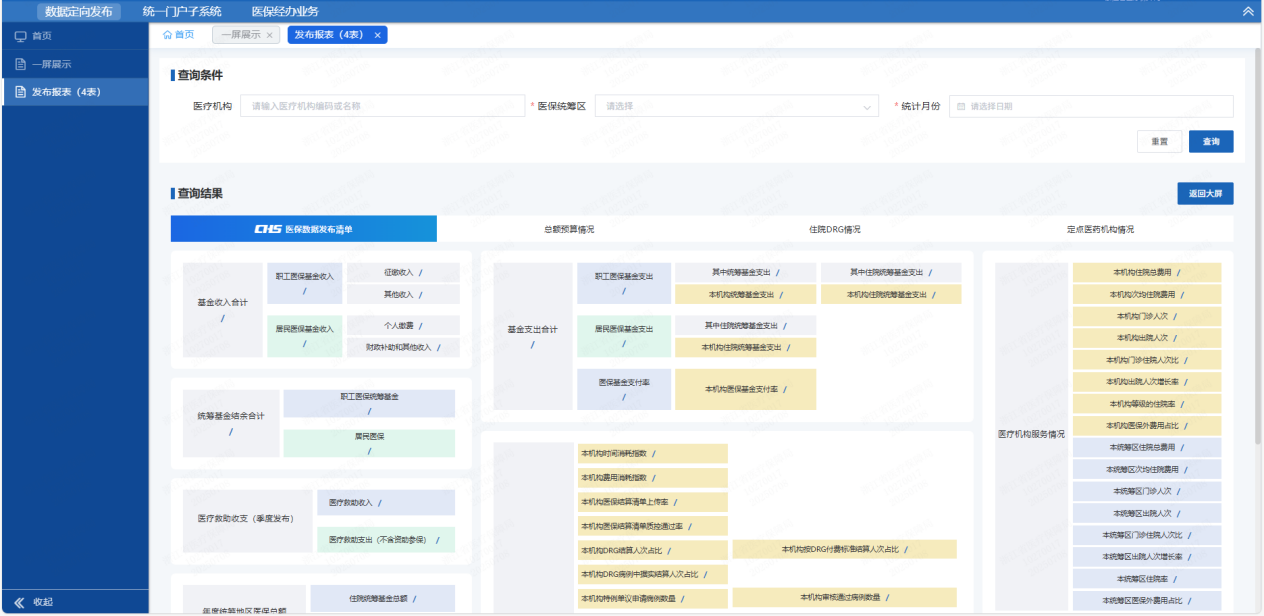Screen dimensions: 1264x616
Task: Close the 一屏展示 tab
Action: coord(270,35)
